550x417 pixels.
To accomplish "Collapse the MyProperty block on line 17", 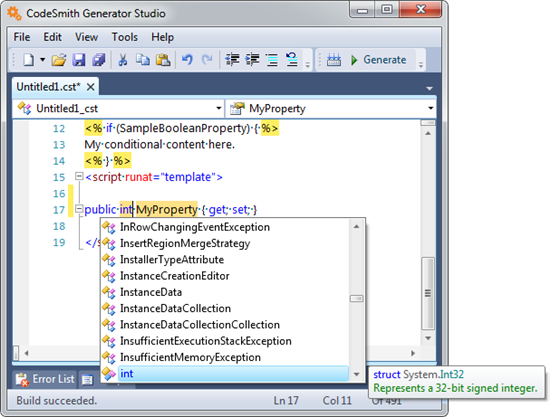I will coord(79,209).
